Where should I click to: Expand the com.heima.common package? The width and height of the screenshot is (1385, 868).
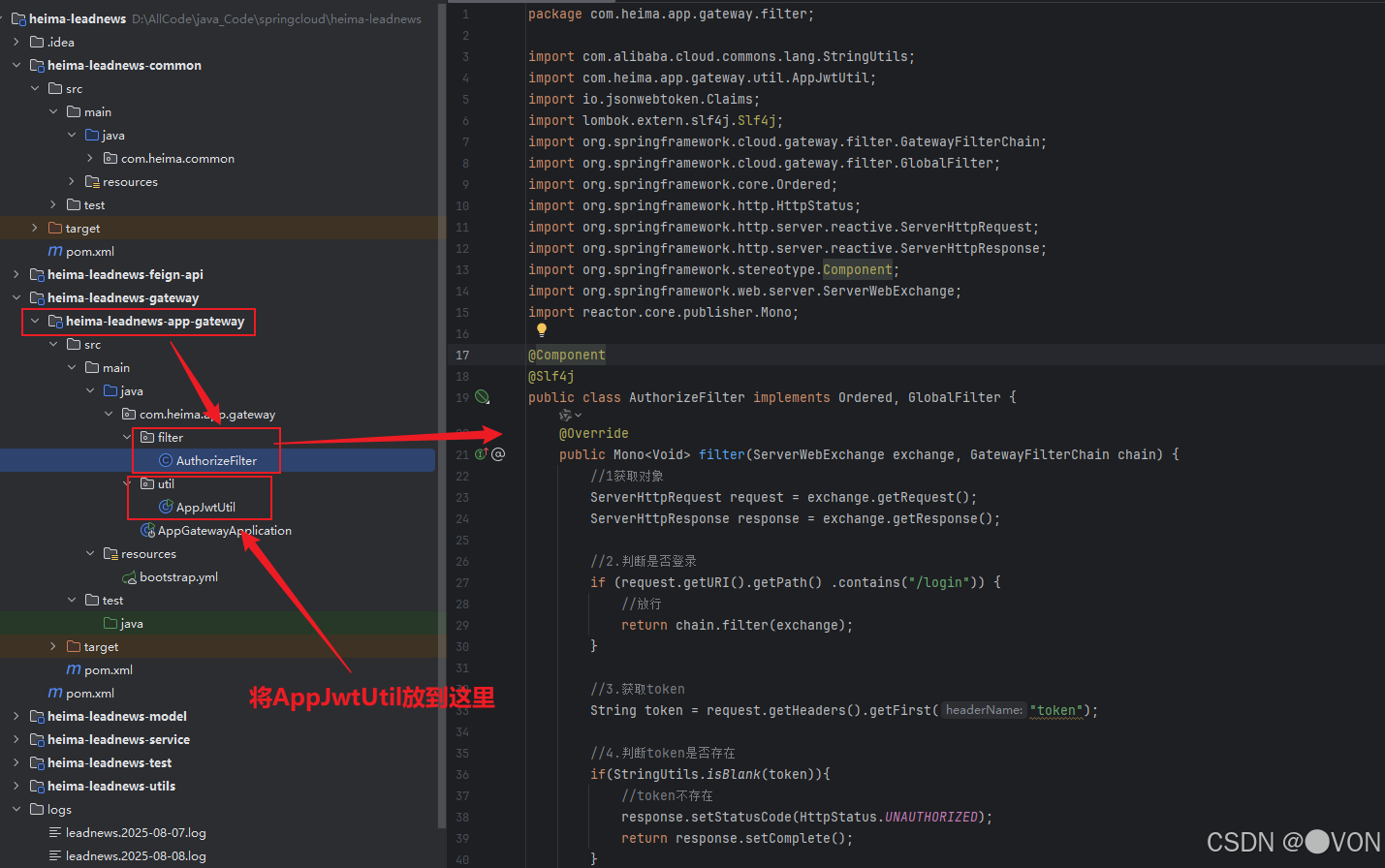coord(90,159)
